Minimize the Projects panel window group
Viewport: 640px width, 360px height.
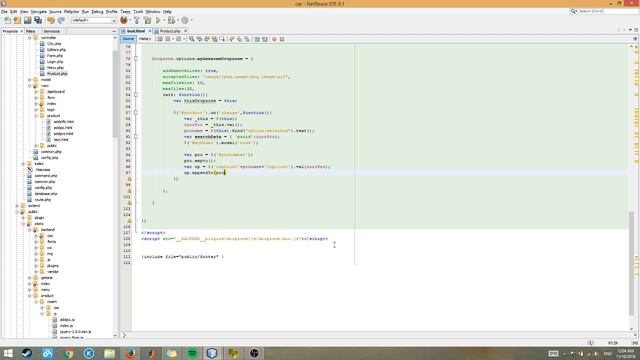pyautogui.click(x=114, y=31)
